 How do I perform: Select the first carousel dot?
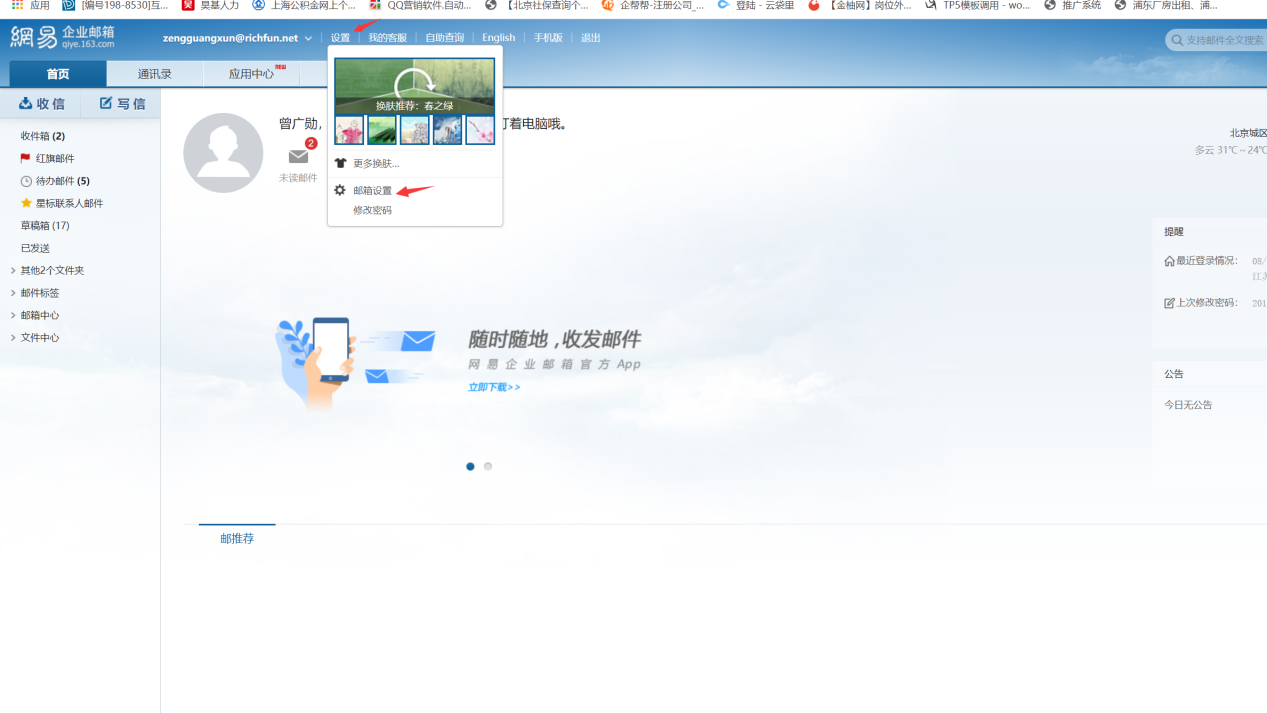tap(470, 467)
